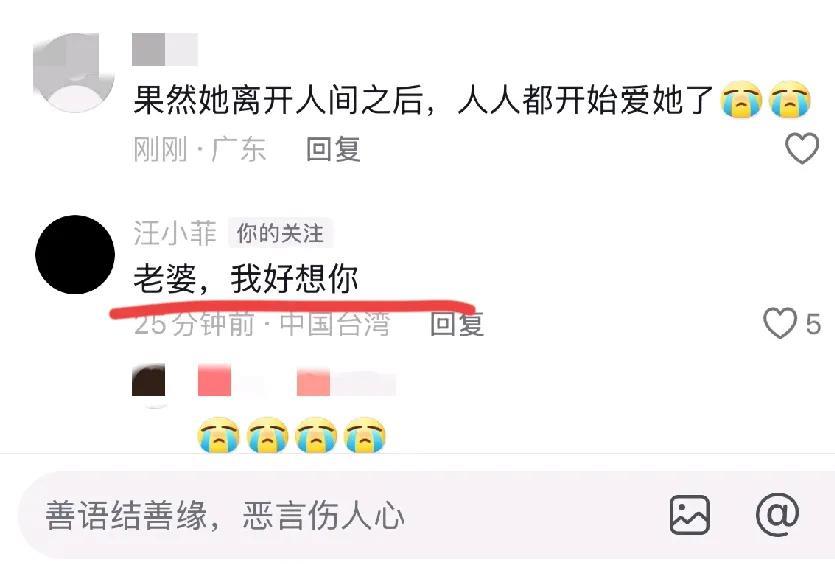Open the image picker in comment box
Screen dimensions: 835x564
tap(690, 515)
